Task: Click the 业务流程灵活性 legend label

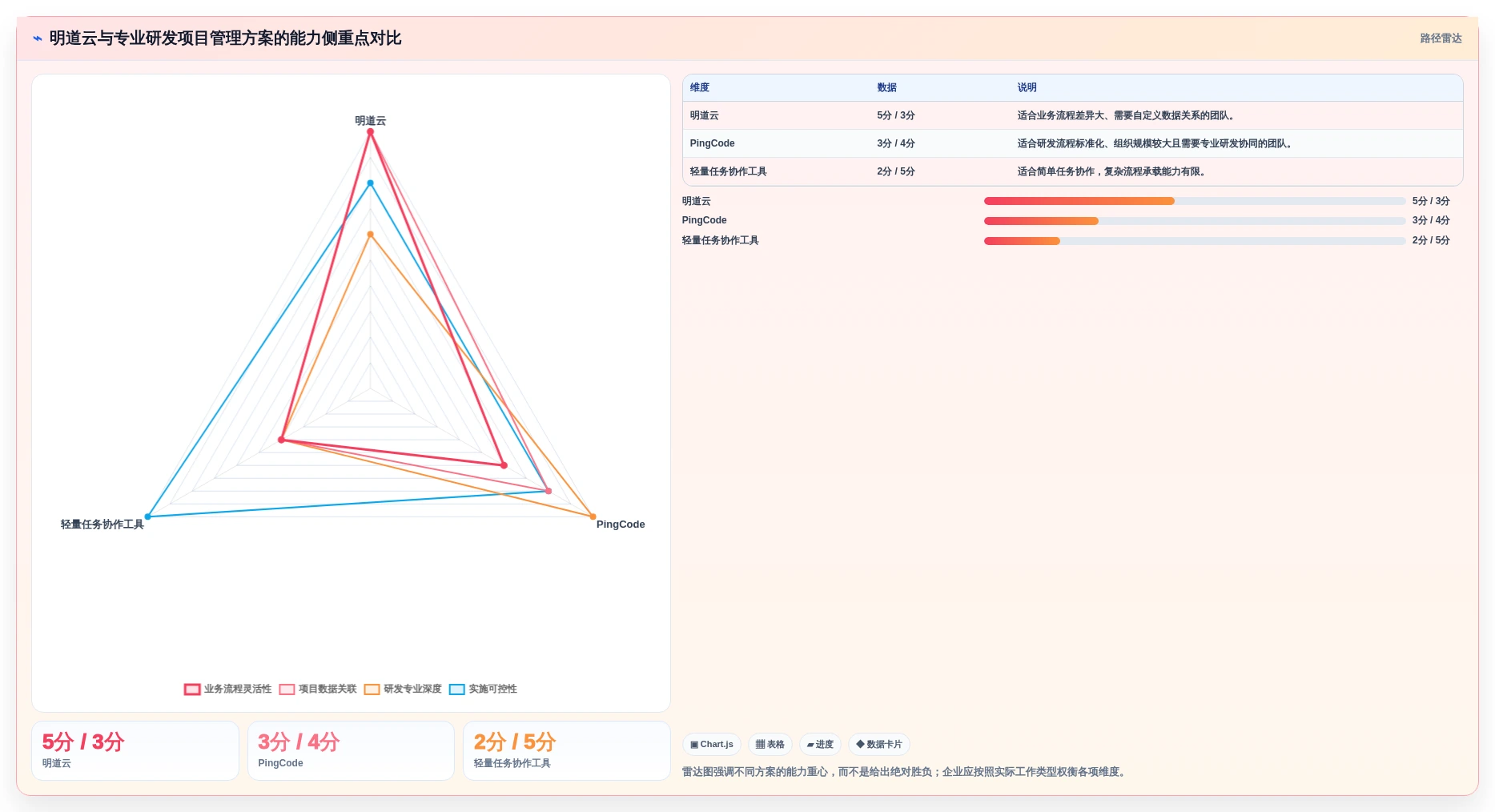Action: pos(238,689)
